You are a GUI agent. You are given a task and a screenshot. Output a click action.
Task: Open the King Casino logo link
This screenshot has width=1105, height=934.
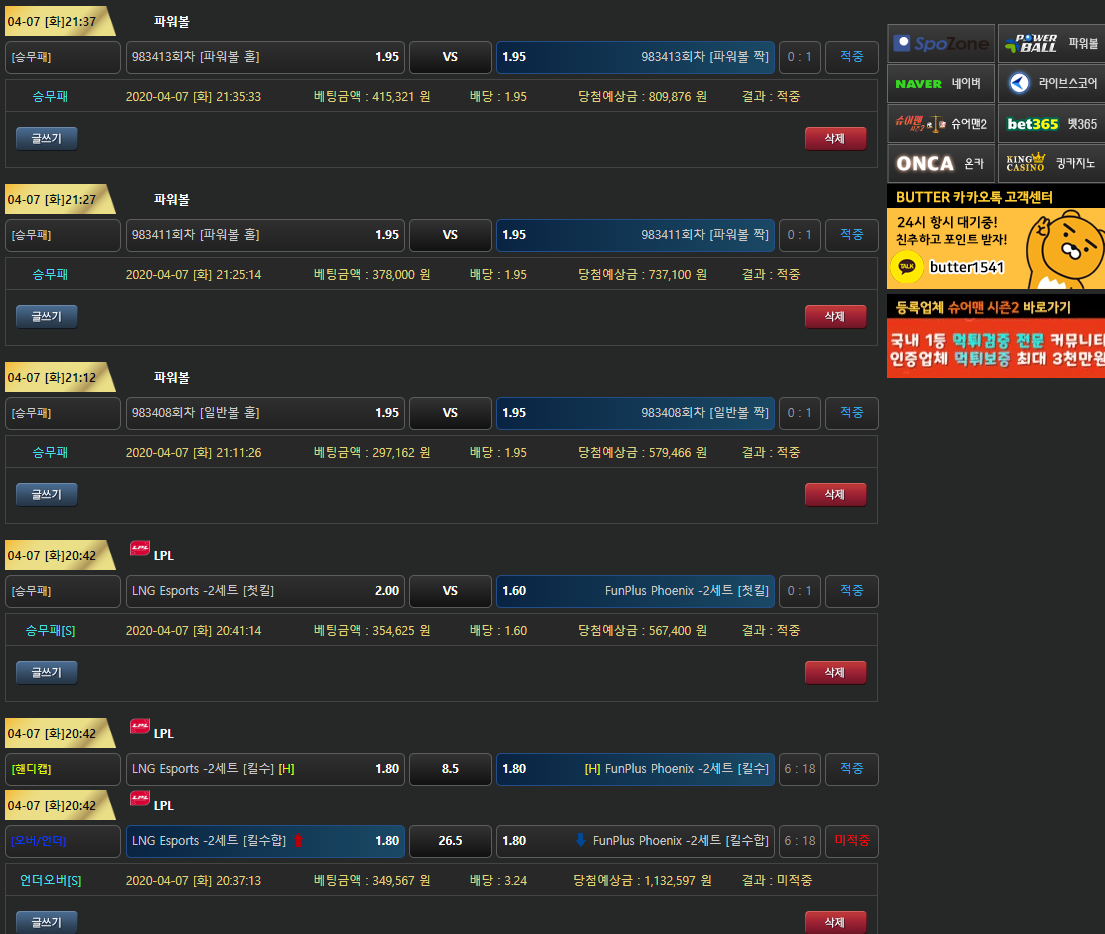1051,163
